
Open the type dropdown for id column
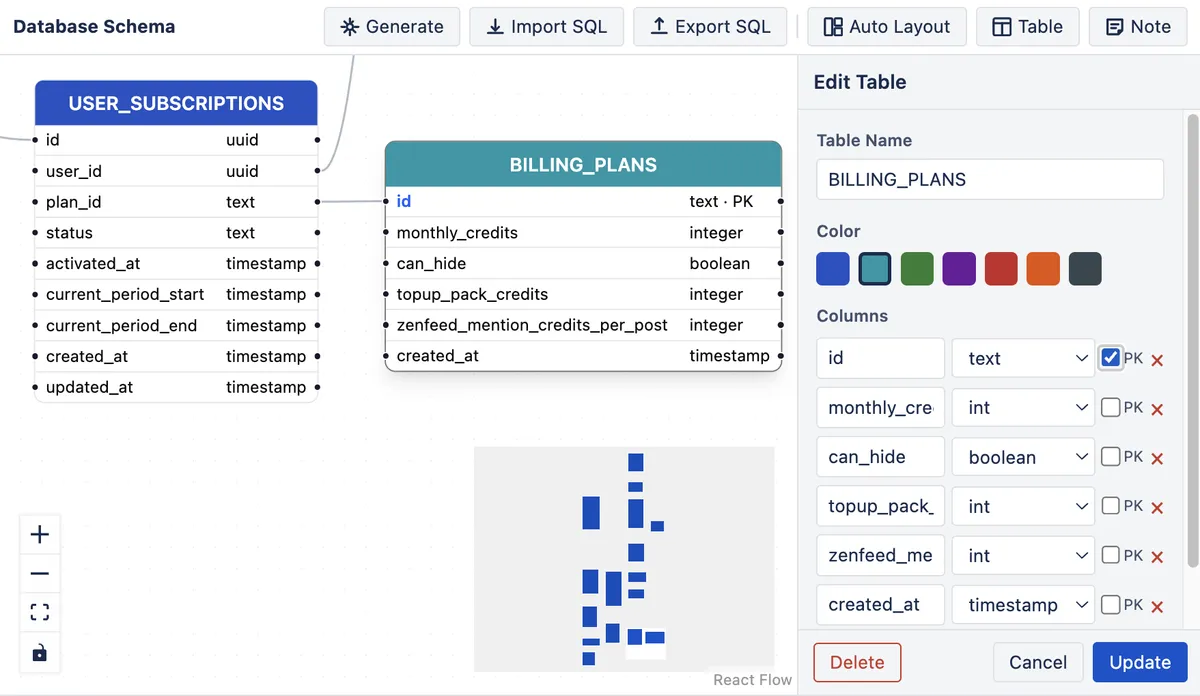point(1023,358)
